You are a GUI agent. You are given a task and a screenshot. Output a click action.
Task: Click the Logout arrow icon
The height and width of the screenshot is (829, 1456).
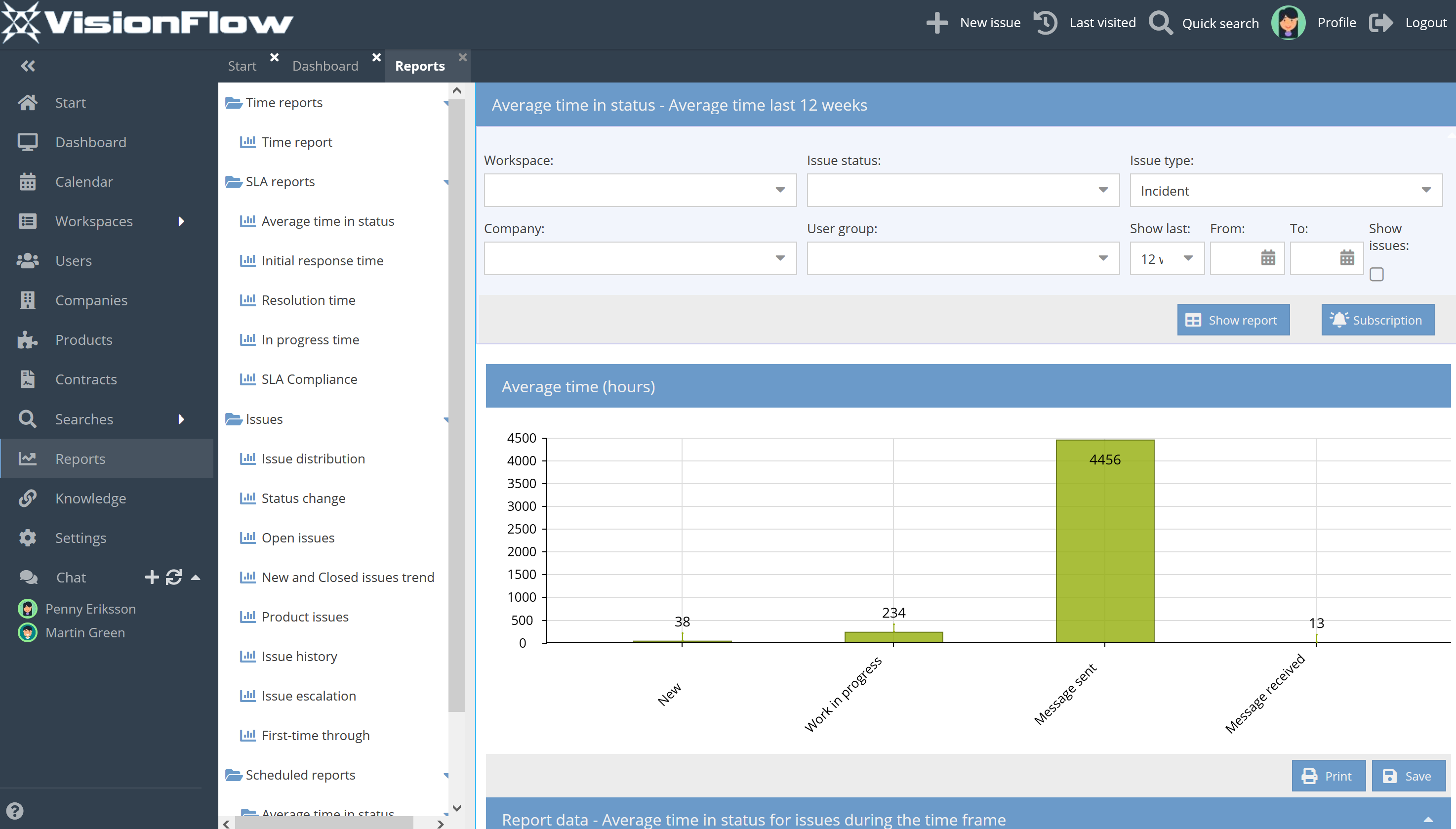1381,23
